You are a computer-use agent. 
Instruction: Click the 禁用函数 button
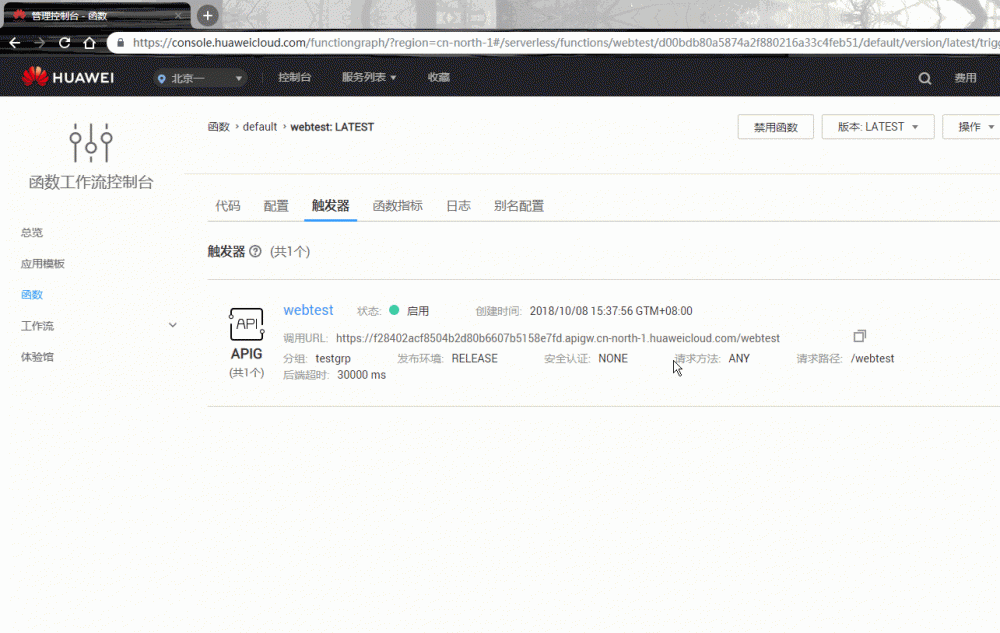pyautogui.click(x=775, y=126)
